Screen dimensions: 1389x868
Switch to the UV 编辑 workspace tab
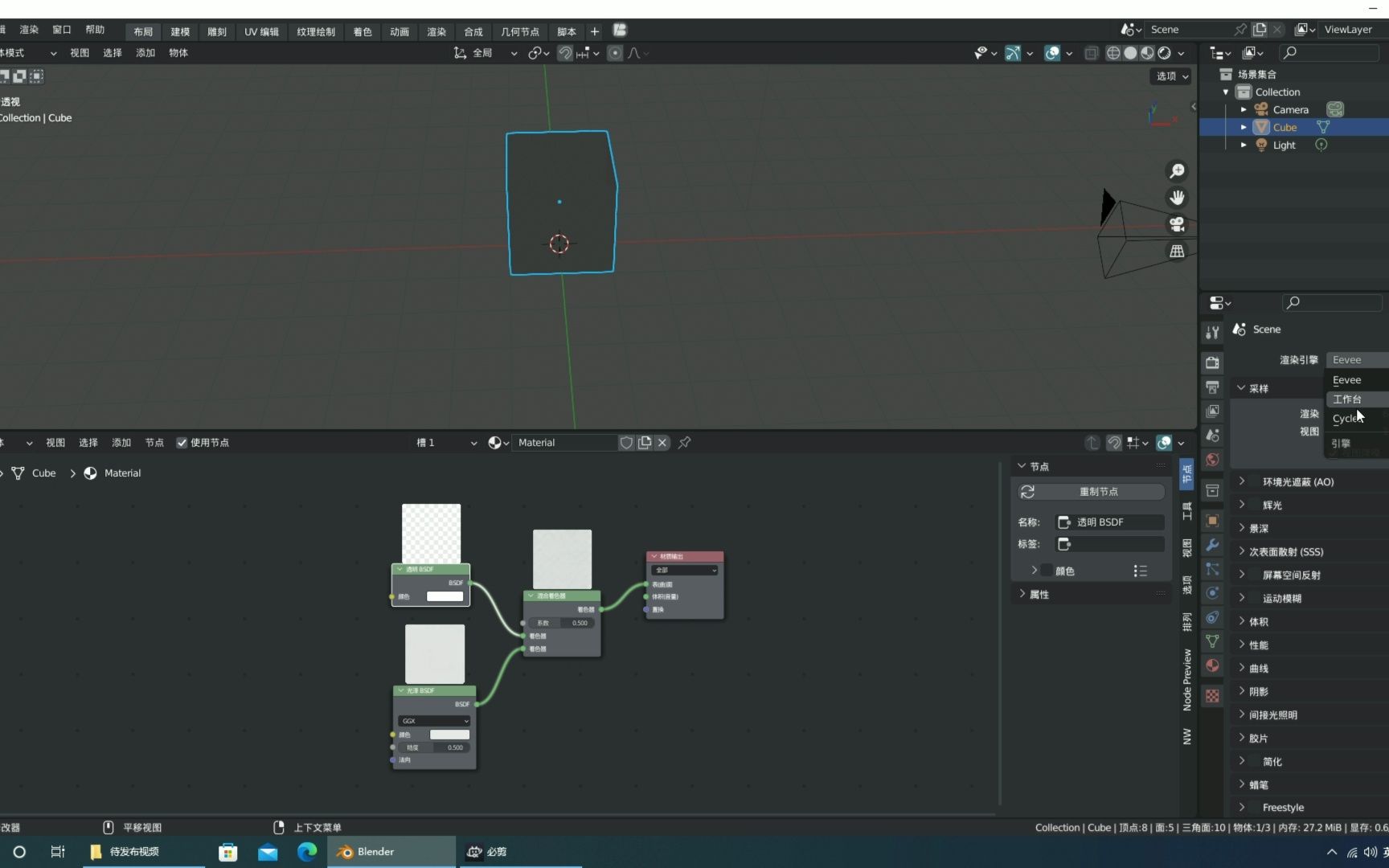pos(260,32)
